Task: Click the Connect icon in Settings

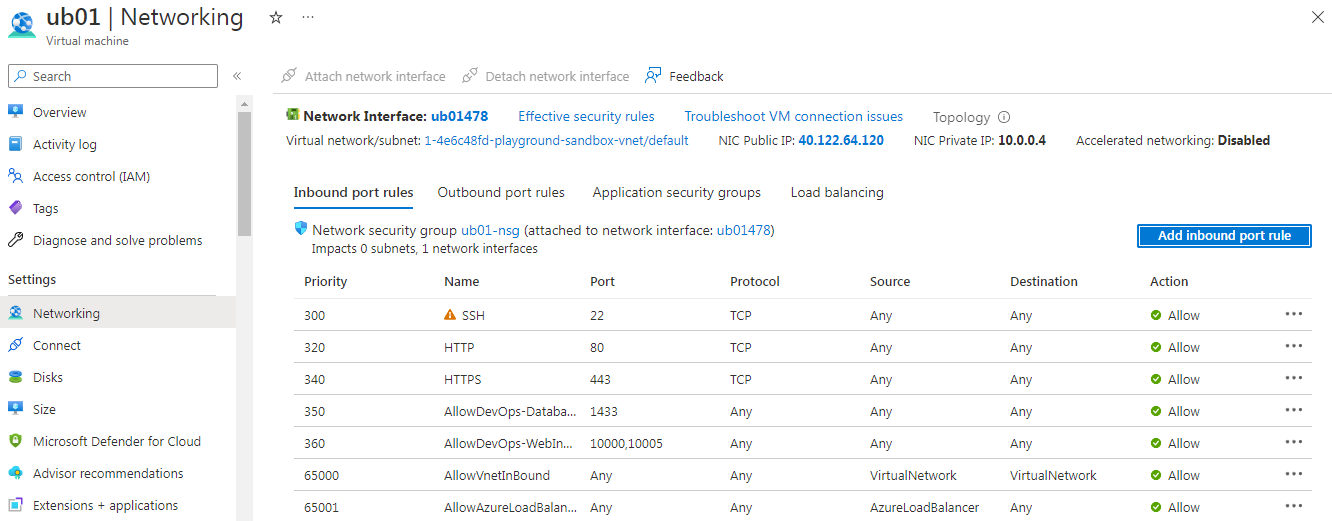Action: coord(15,345)
